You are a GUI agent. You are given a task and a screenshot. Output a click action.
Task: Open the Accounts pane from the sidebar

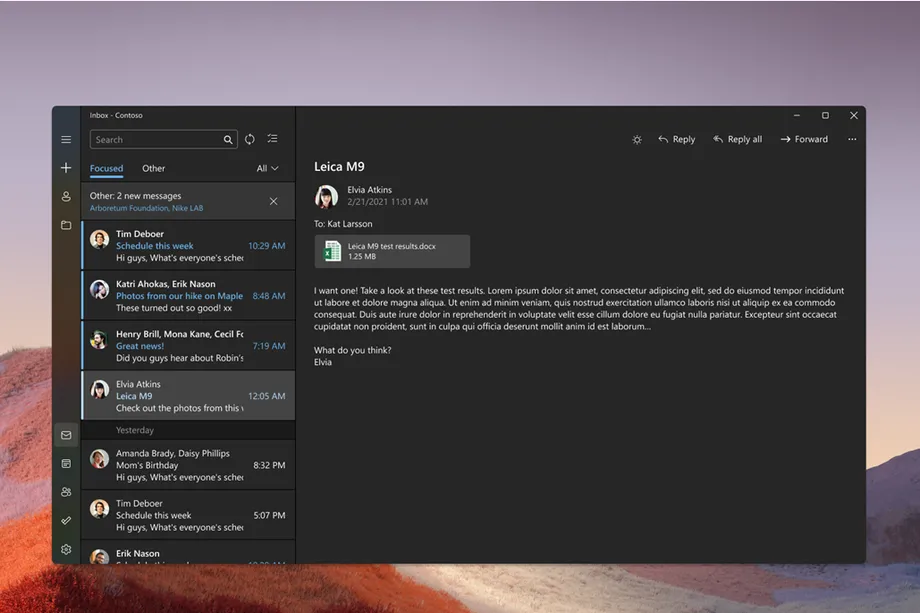point(66,197)
